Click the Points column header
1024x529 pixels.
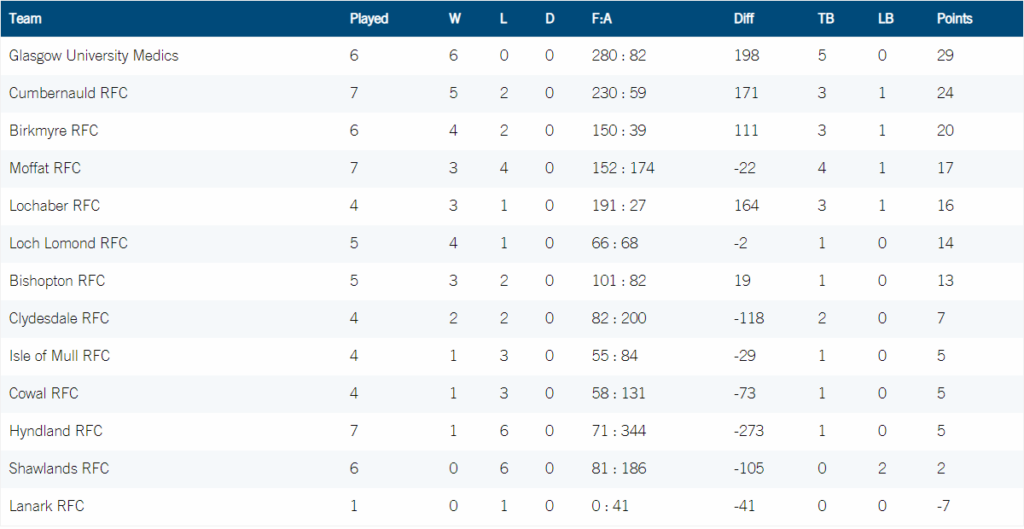(954, 19)
